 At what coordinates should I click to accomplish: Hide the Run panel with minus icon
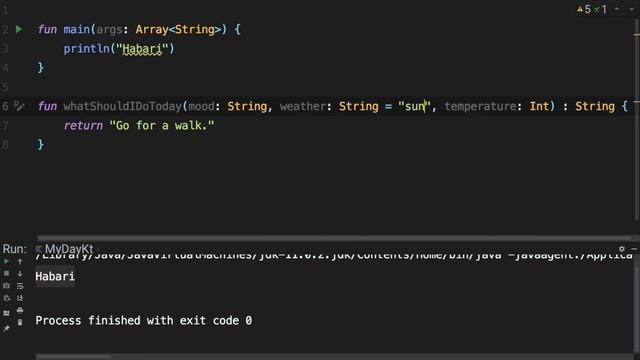[634, 249]
